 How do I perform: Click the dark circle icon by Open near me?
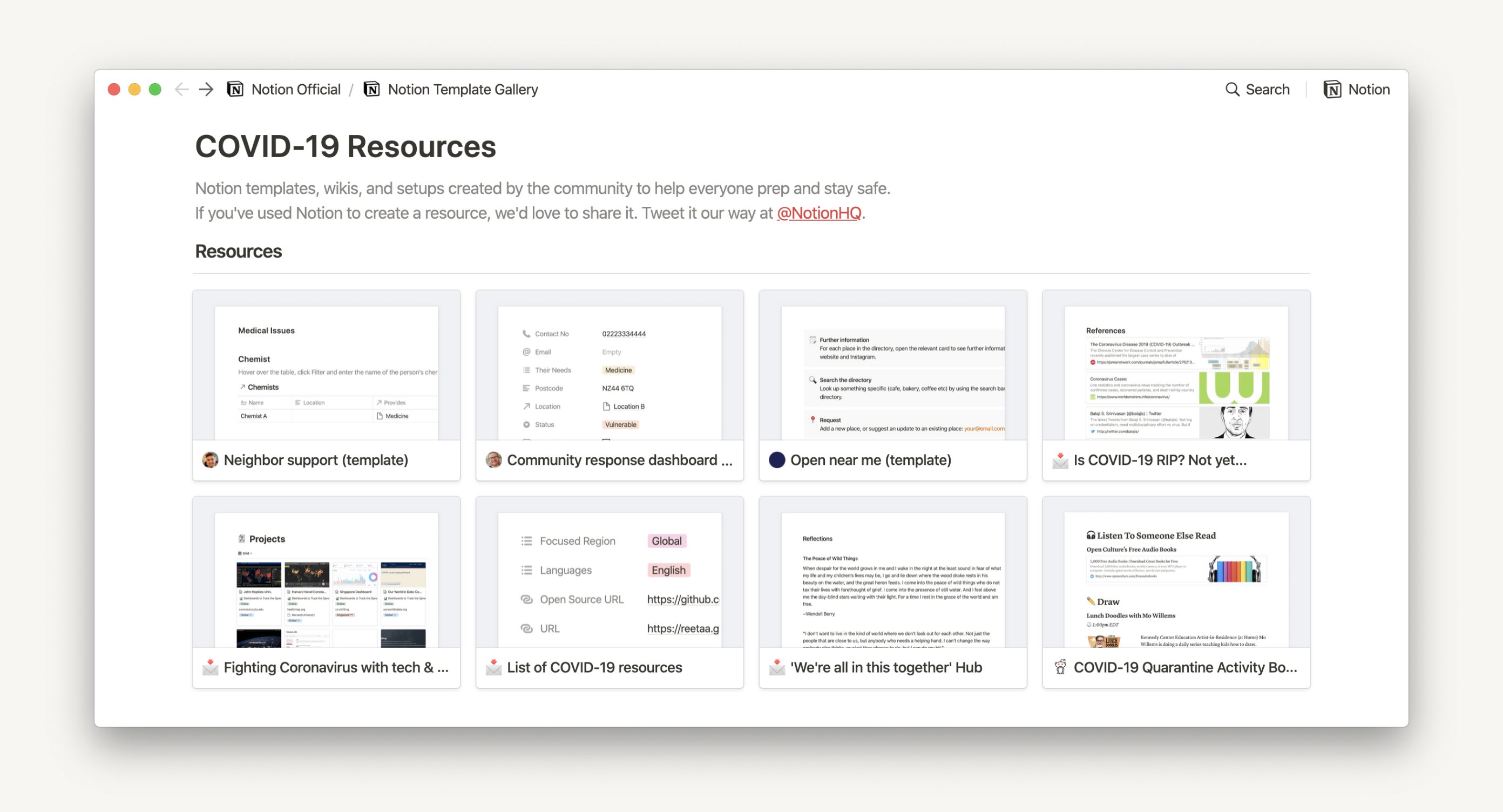[x=776, y=459]
